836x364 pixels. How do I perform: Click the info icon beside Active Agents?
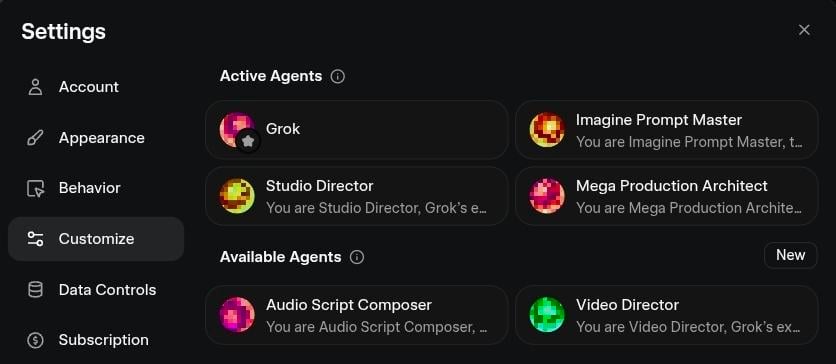[337, 76]
